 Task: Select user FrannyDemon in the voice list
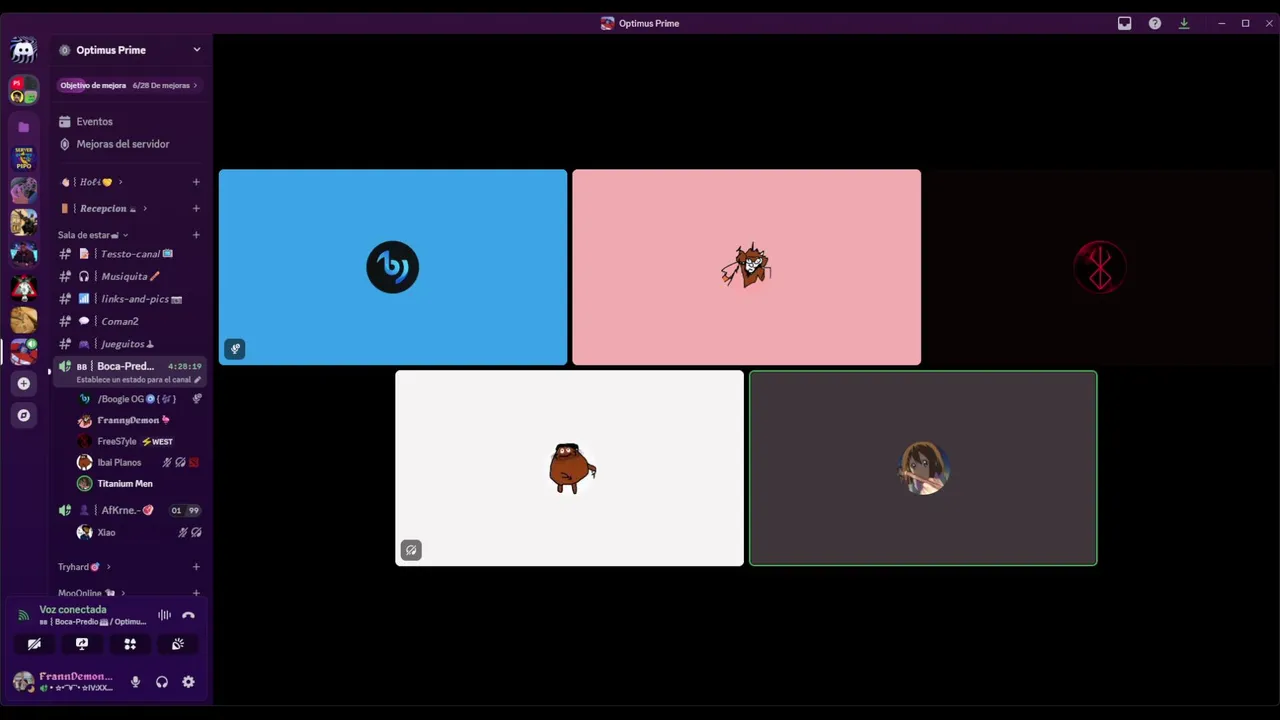pyautogui.click(x=140, y=420)
